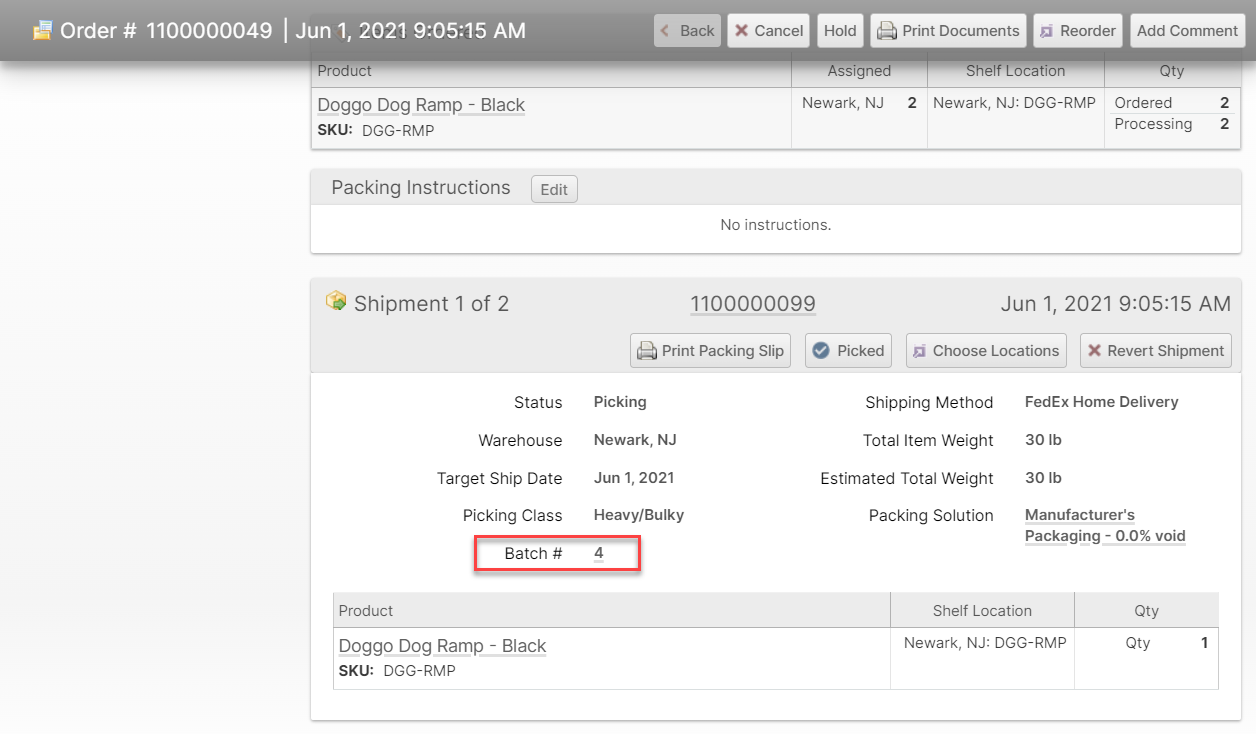
Task: Click the Assigned column header in order table
Action: coord(859,71)
